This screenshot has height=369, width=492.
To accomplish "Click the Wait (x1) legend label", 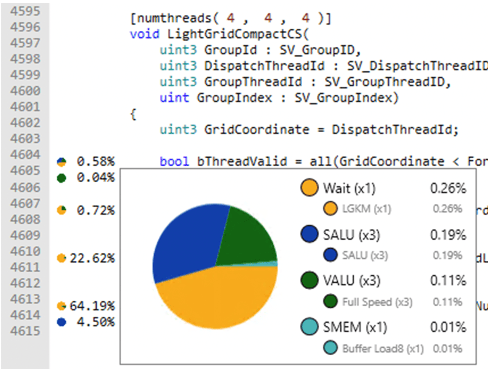I will (x=349, y=188).
